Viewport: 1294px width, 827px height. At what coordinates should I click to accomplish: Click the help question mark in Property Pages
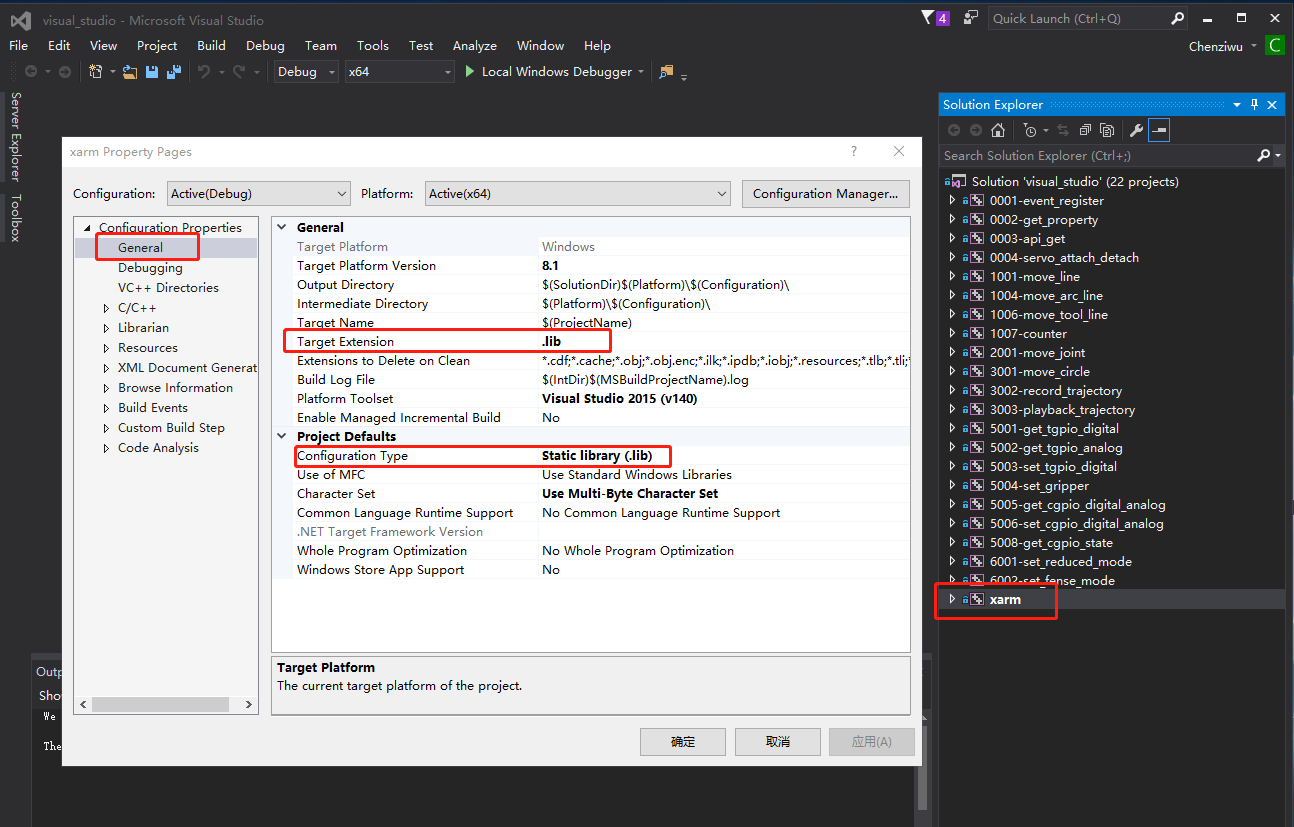pos(854,151)
